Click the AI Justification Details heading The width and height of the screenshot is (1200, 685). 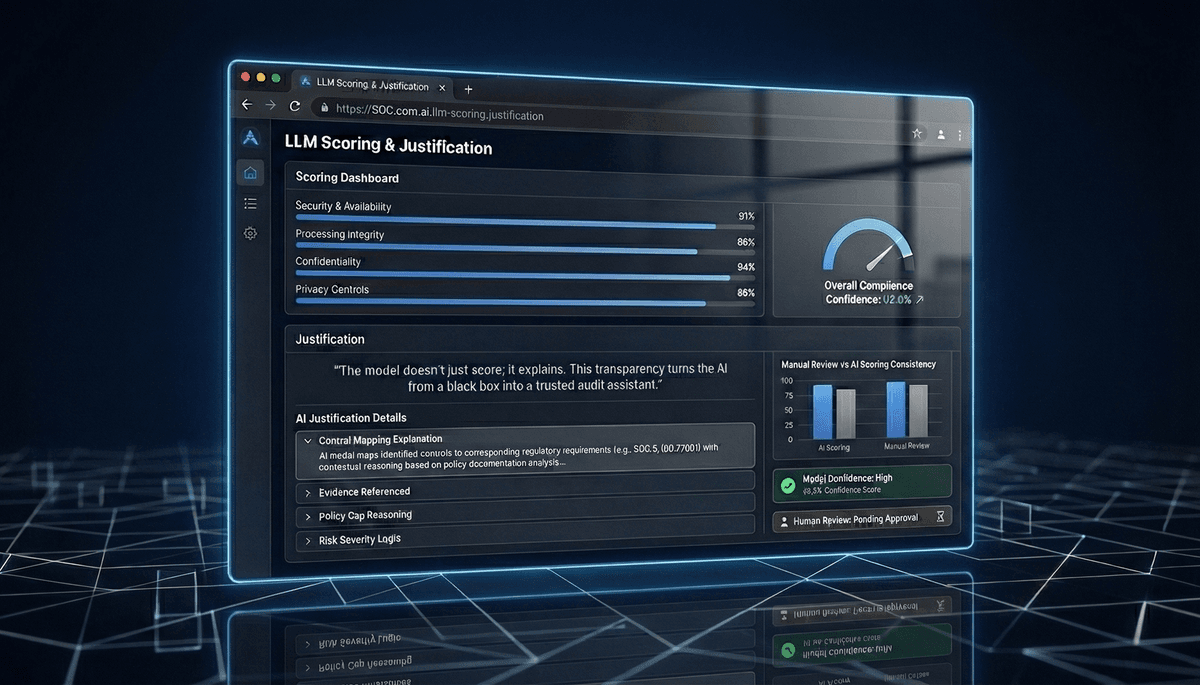(351, 418)
